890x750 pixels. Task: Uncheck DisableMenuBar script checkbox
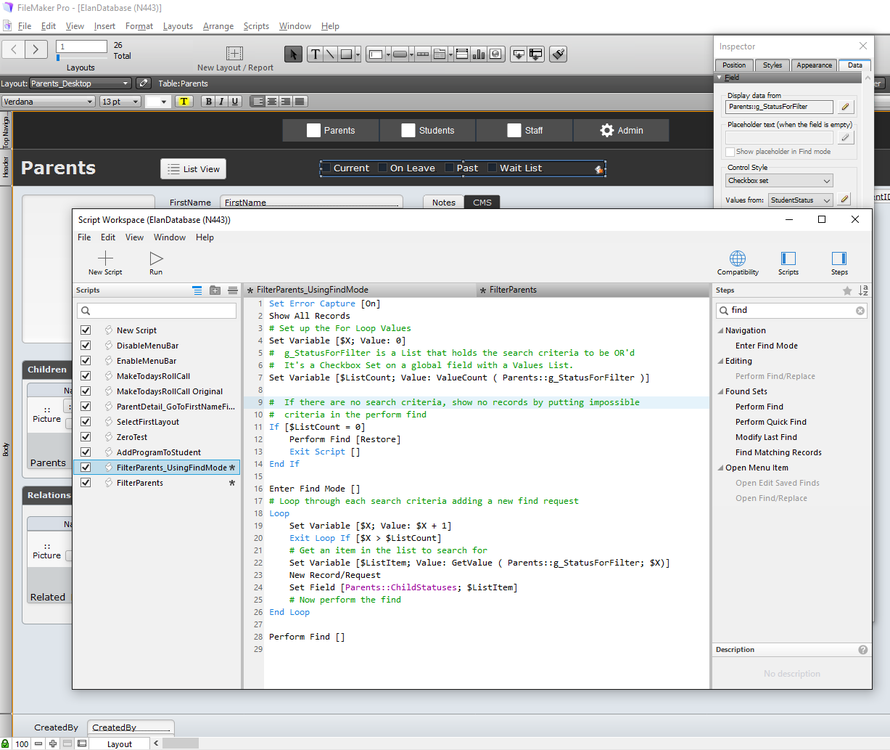[86, 345]
